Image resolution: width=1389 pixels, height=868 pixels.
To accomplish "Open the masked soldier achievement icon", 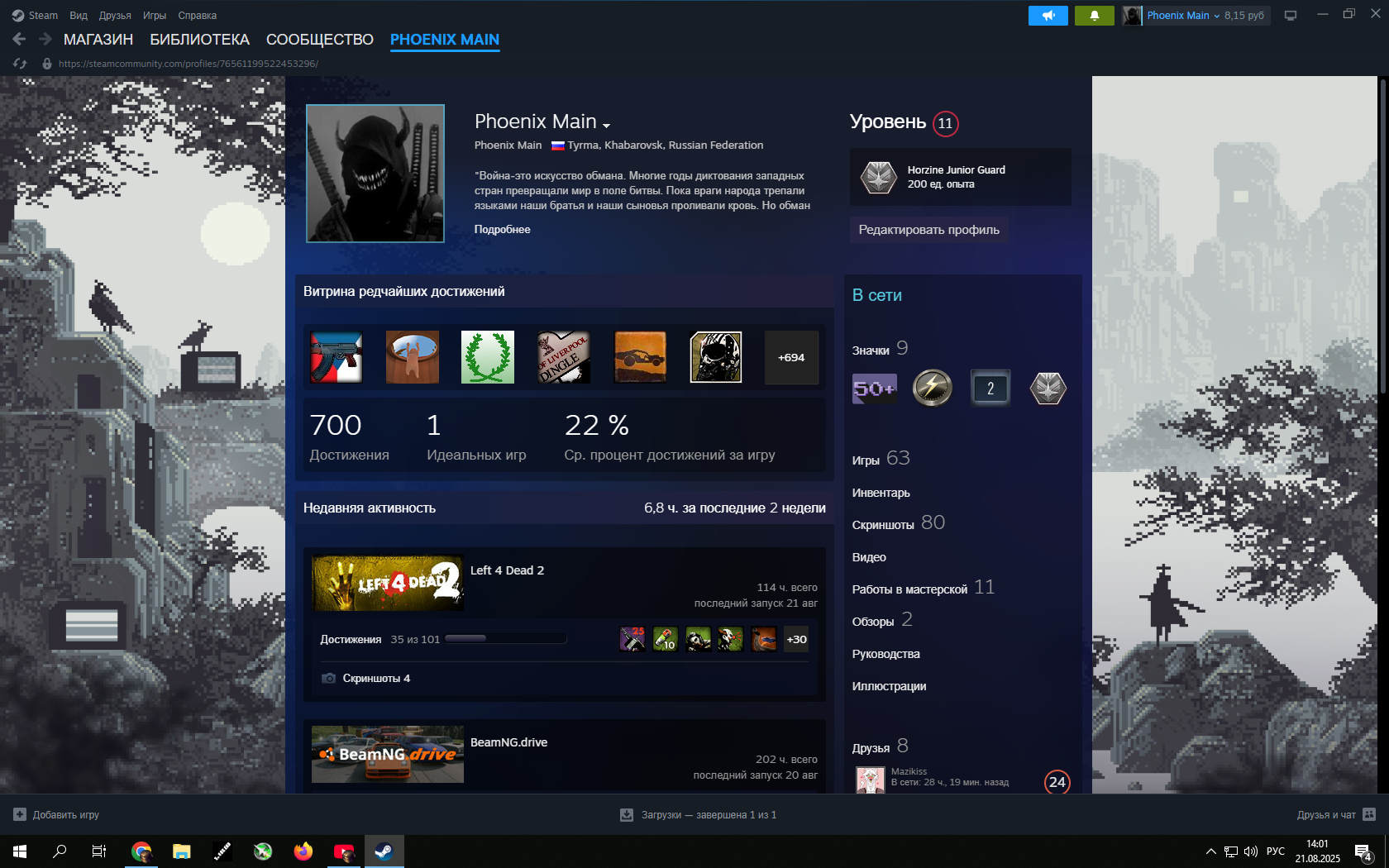I will (x=716, y=357).
